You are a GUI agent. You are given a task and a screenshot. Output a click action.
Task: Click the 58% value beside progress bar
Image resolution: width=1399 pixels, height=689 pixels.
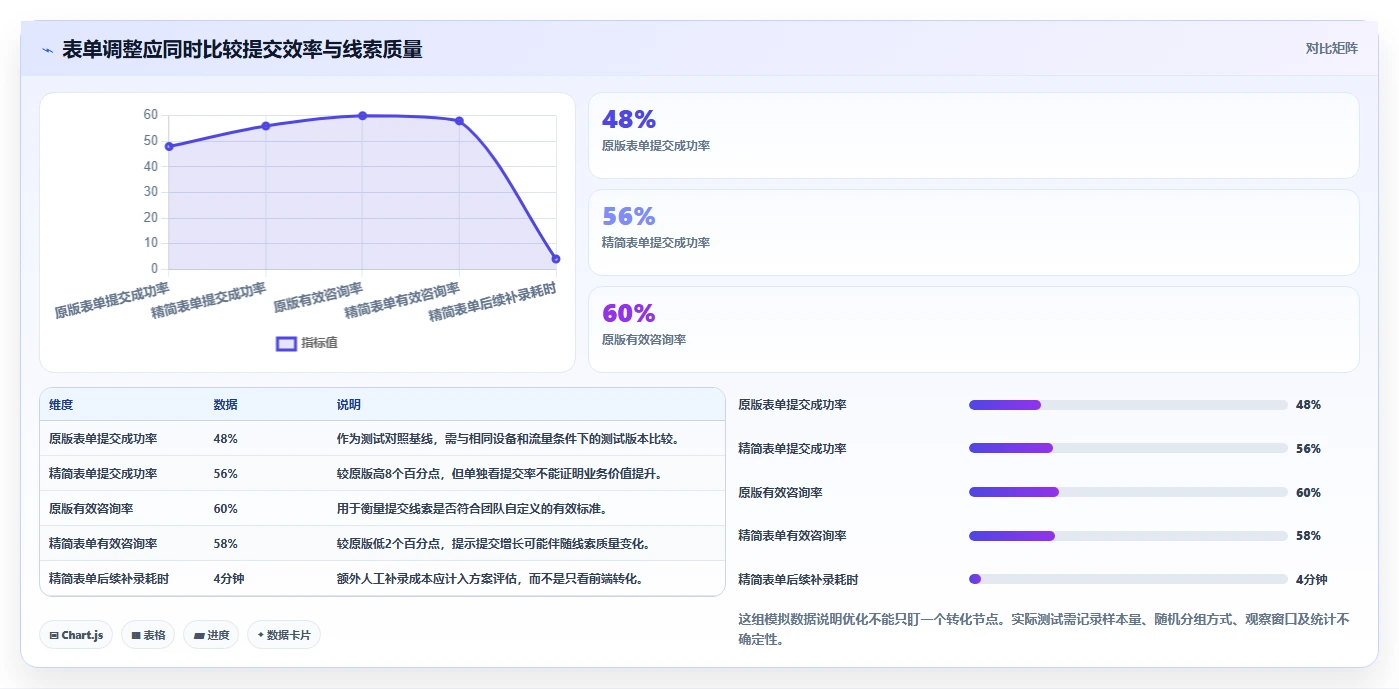(x=1308, y=536)
